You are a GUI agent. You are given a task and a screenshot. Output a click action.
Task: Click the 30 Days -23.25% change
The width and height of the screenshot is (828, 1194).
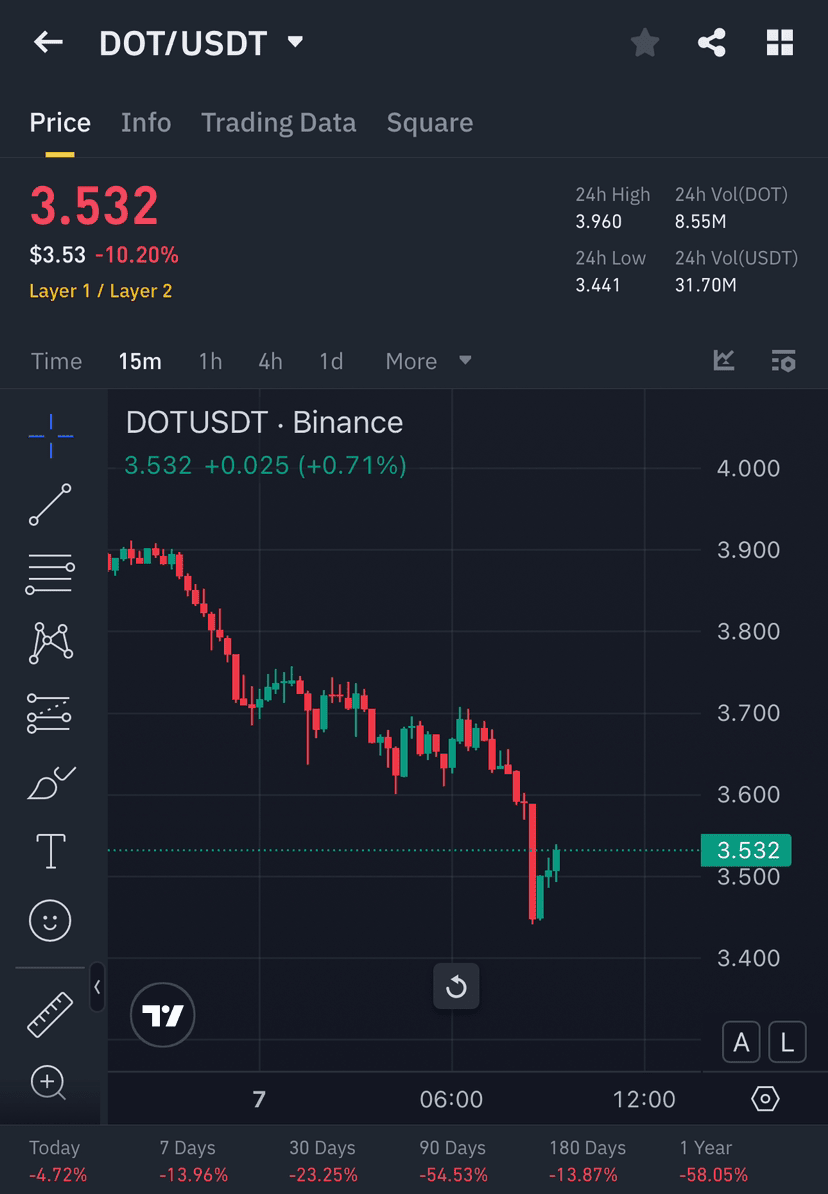point(322,1161)
